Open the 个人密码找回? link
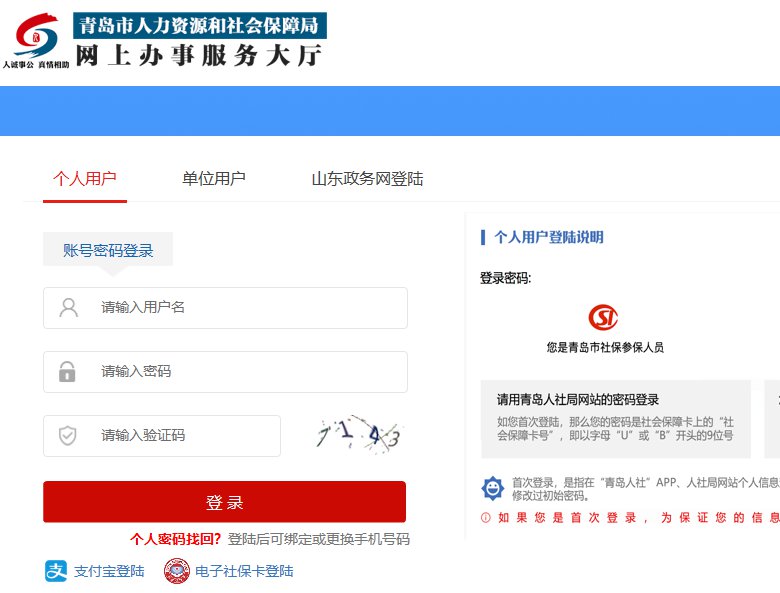780x593 pixels. click(x=175, y=539)
